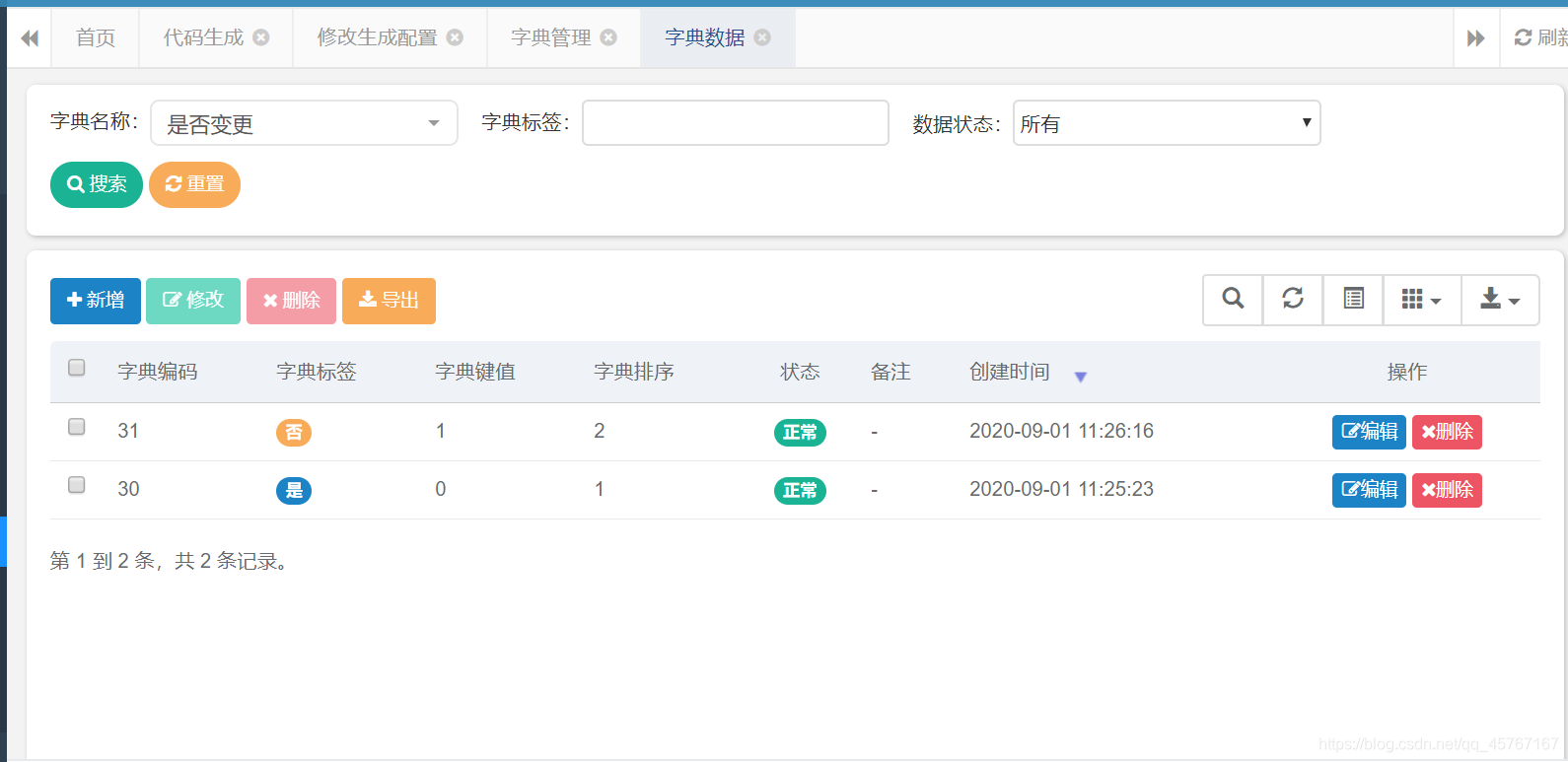Click the timestamp 2020-09-01 11:26:16
The height and width of the screenshot is (762, 1568).
click(1061, 431)
